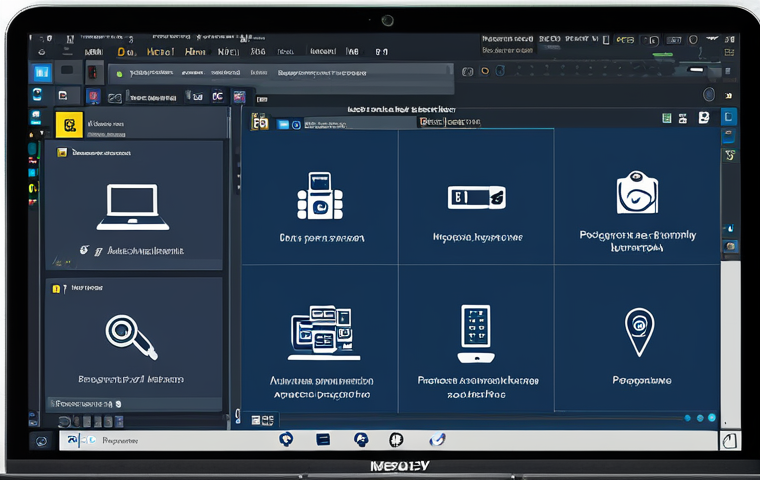Open the backpack icon tile
This screenshot has width=760, height=480.
point(637,196)
